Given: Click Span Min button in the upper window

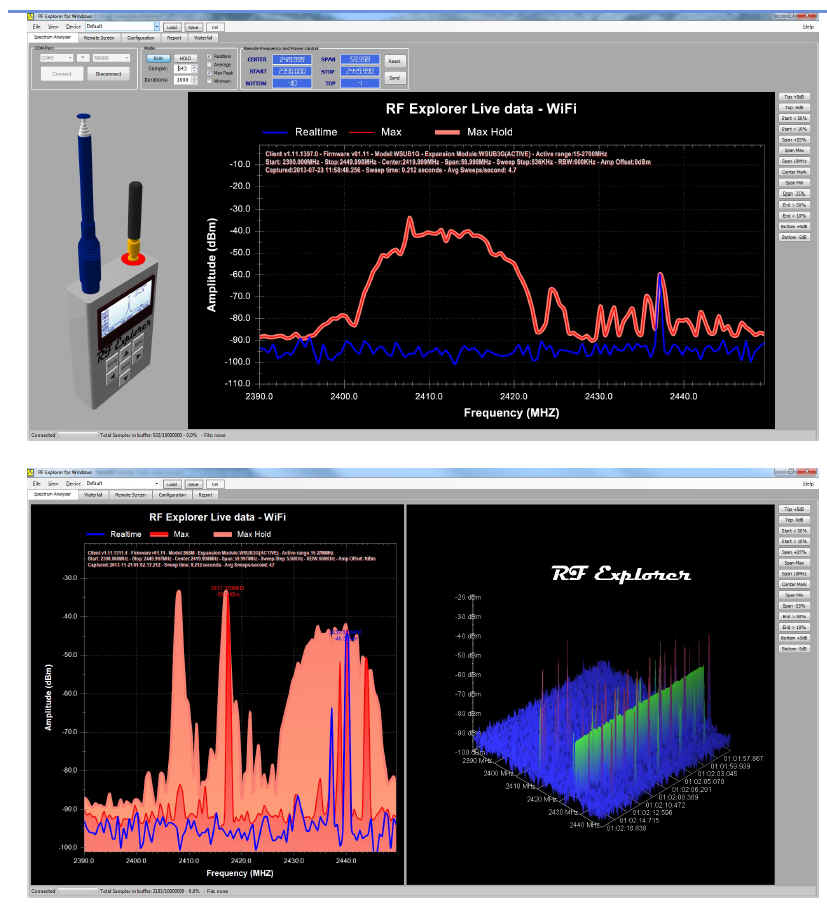Looking at the screenshot, I should (x=794, y=183).
